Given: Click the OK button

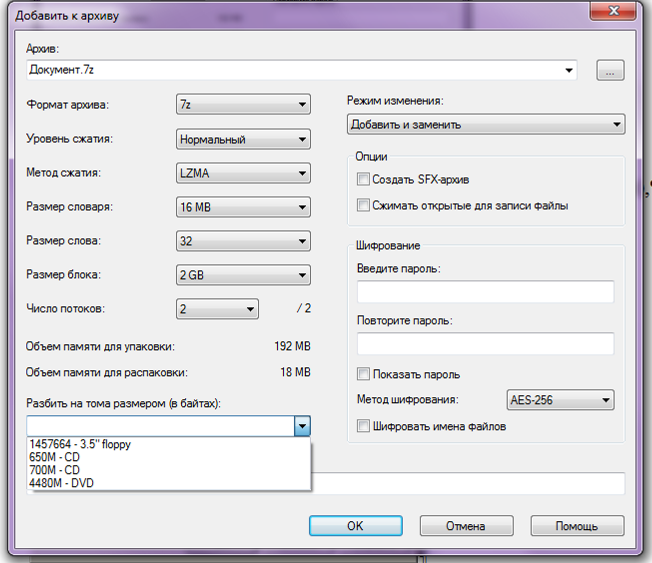Looking at the screenshot, I should click(x=356, y=526).
